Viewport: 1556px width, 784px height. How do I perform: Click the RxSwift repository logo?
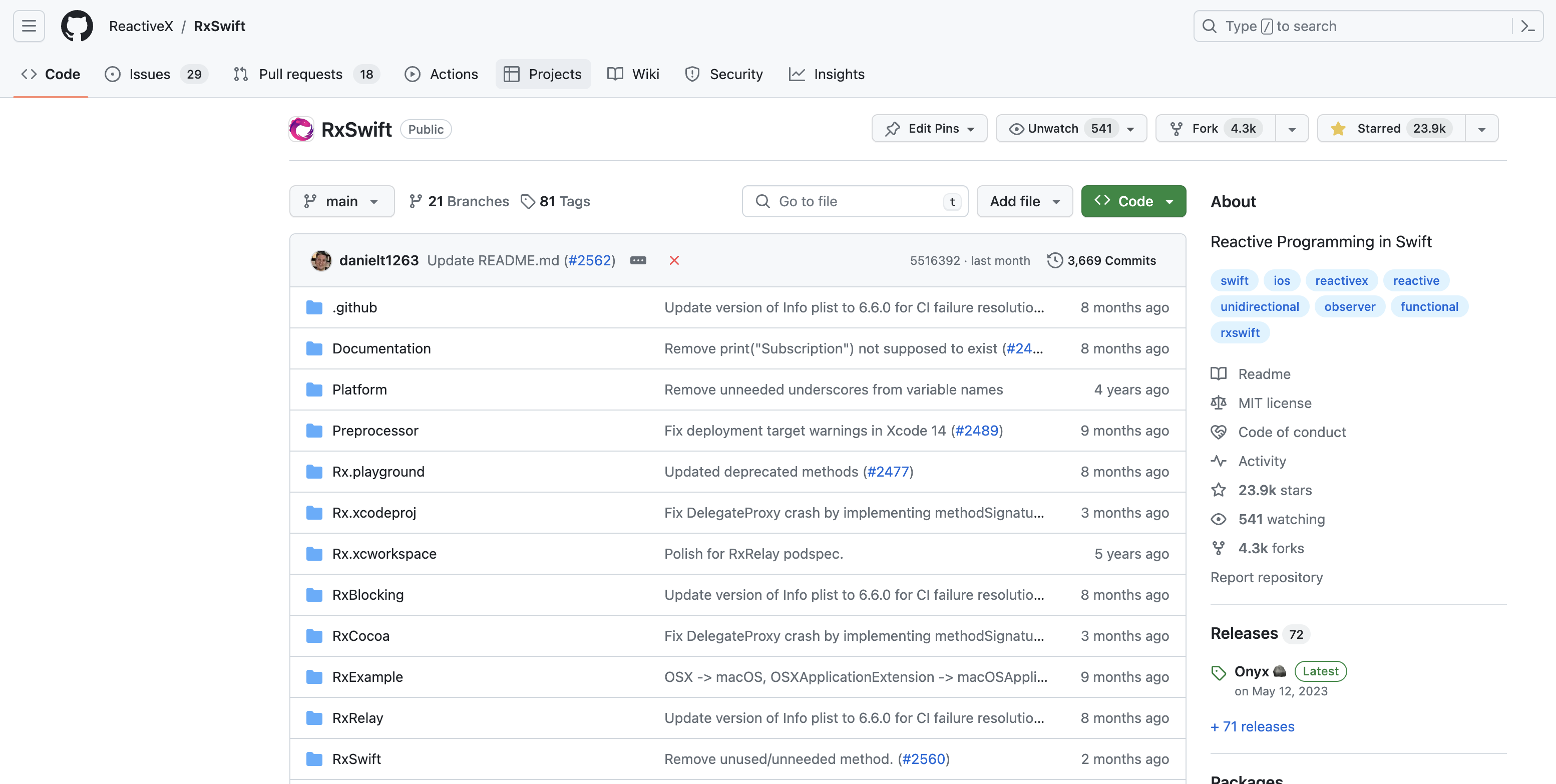[x=301, y=129]
